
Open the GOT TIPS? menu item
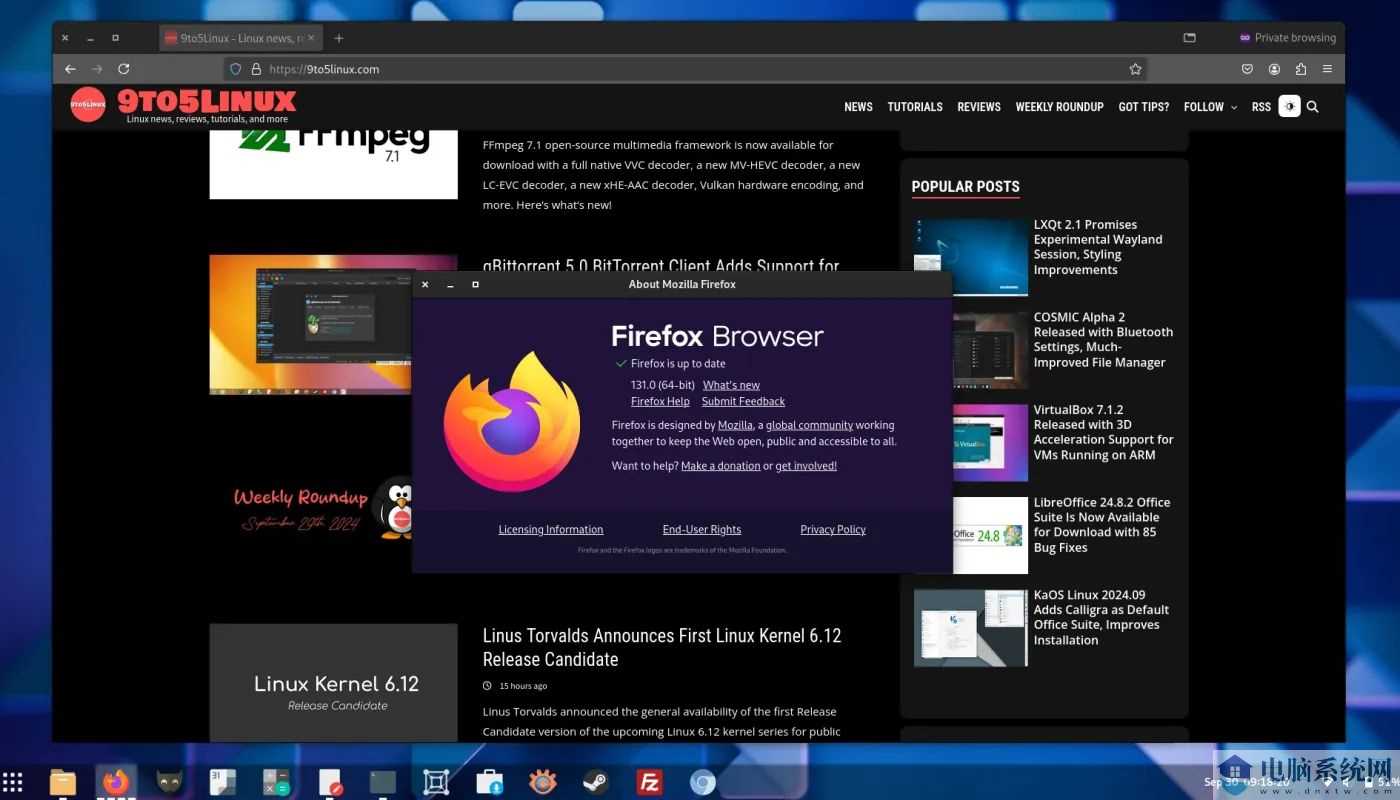point(1143,106)
